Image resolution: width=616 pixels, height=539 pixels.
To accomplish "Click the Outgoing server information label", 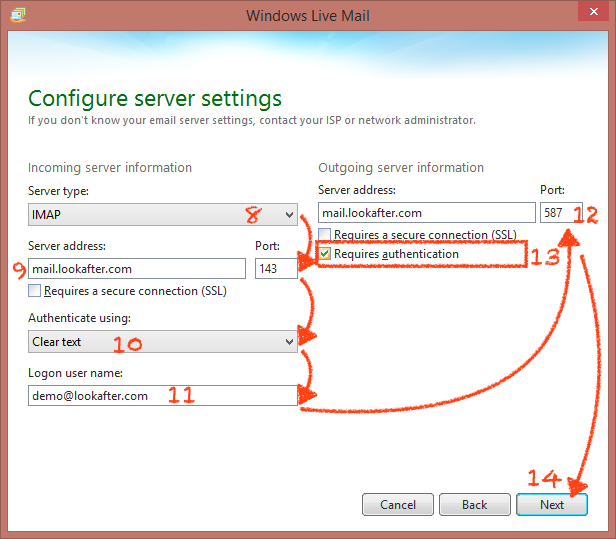I will click(x=401, y=167).
